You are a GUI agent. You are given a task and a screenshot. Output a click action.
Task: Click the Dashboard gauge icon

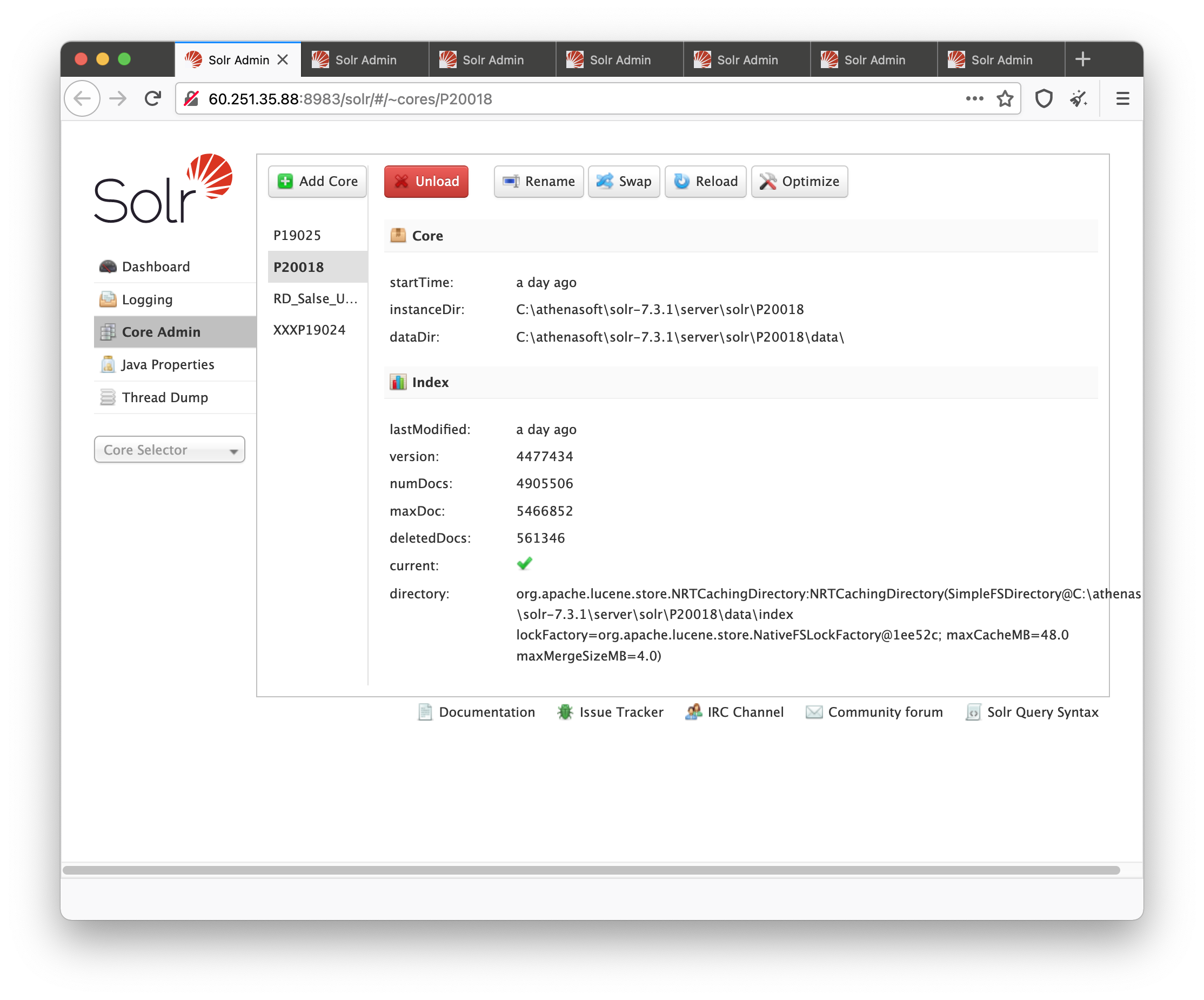point(108,266)
